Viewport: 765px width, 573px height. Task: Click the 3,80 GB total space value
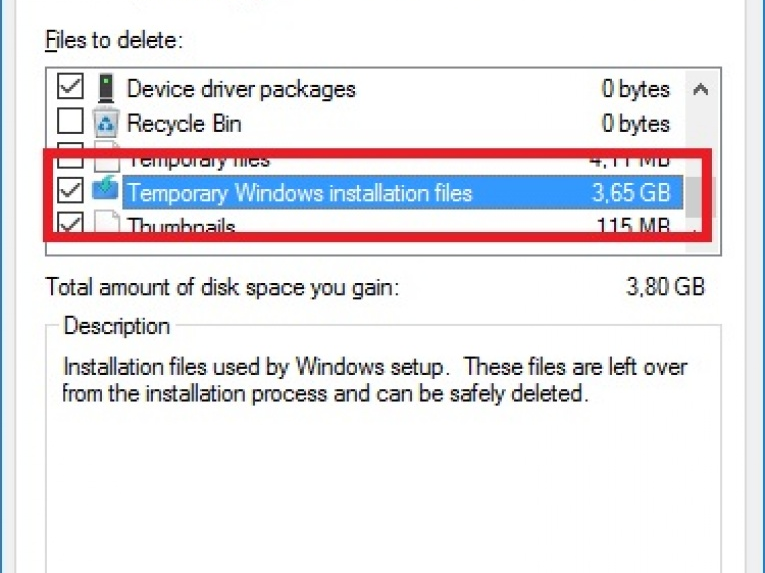[665, 288]
